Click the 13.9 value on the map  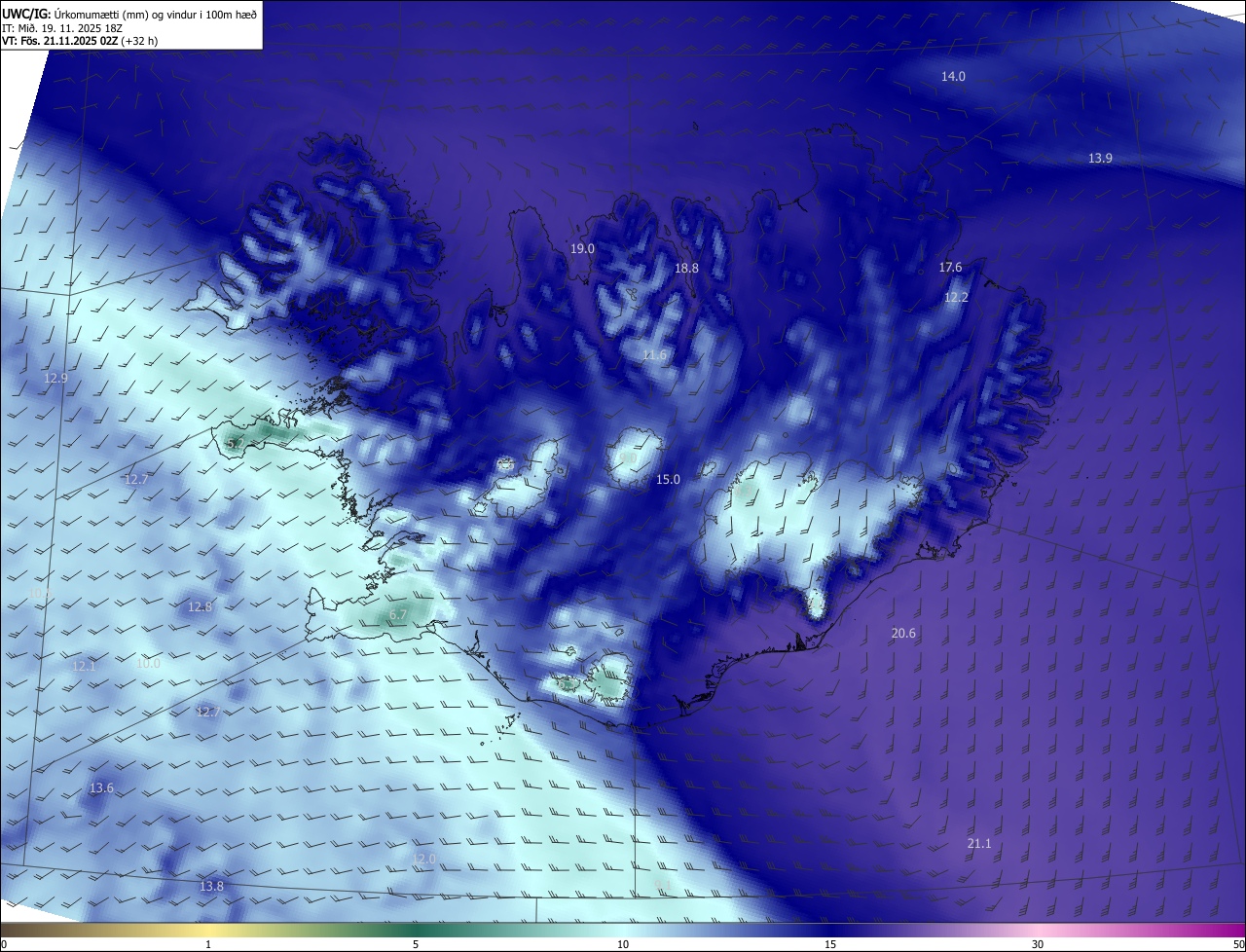1100,158
